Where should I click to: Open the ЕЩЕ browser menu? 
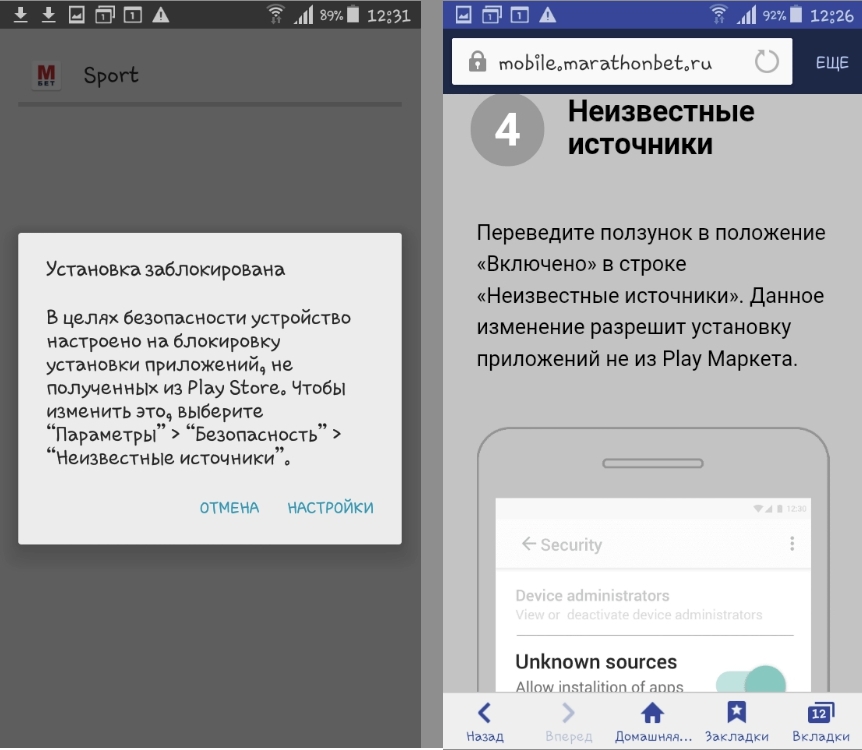tap(832, 63)
